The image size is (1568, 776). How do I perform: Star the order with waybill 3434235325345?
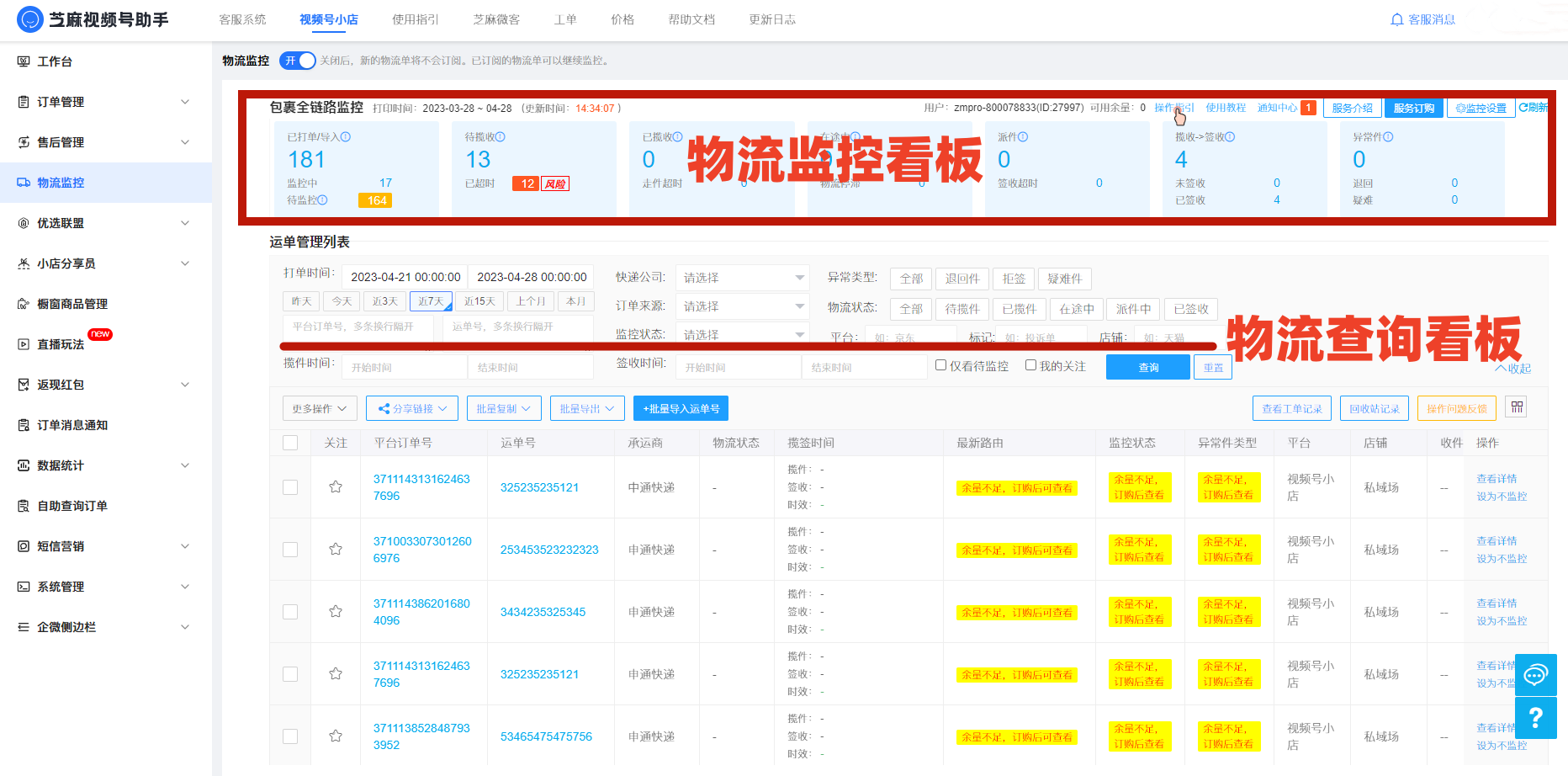[336, 612]
